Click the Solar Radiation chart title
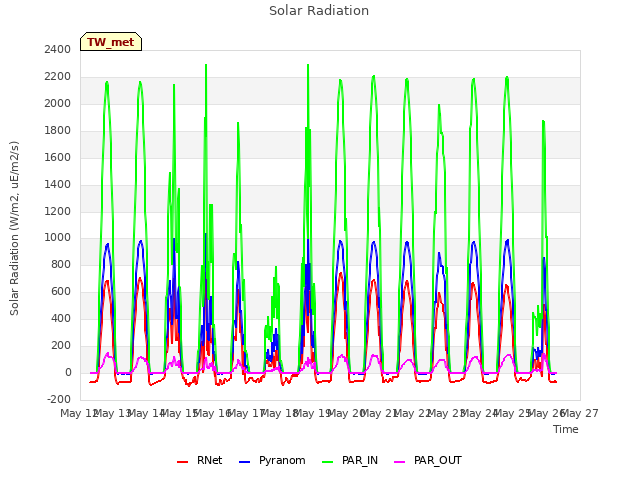The width and height of the screenshot is (640, 480). click(x=319, y=11)
